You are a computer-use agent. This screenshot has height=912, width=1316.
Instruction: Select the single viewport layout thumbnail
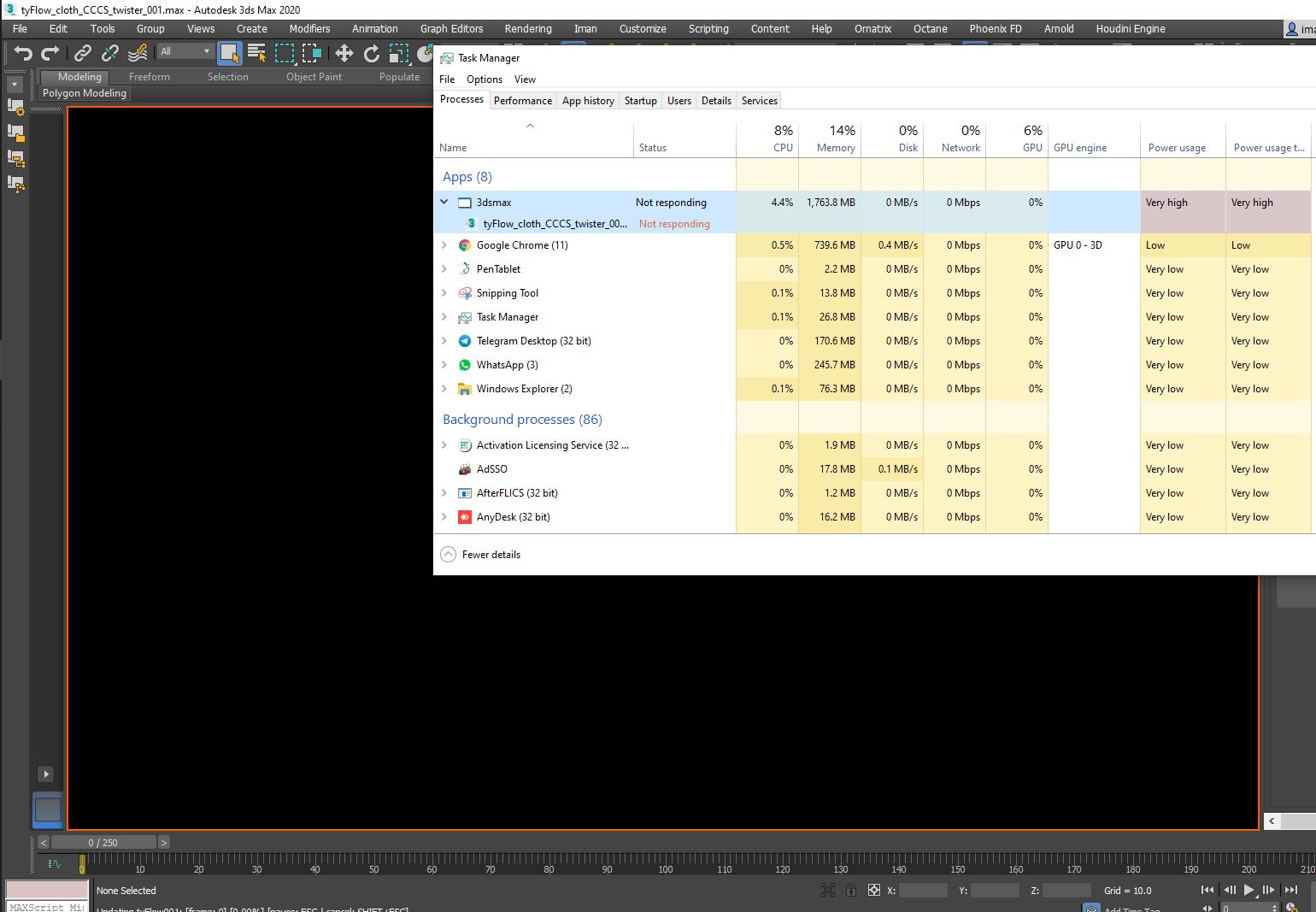(48, 809)
